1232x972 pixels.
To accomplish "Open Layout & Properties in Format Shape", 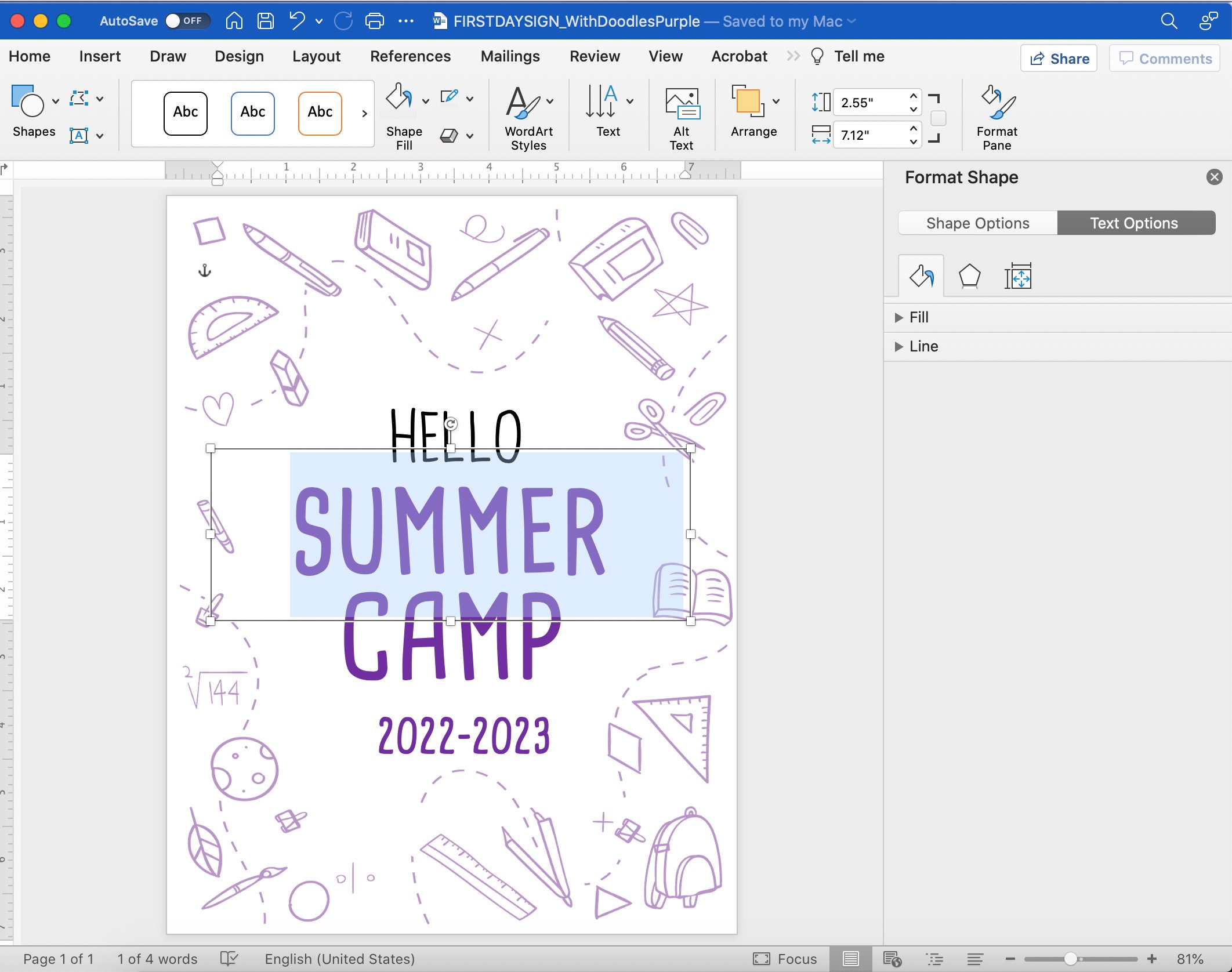I will pos(1019,277).
